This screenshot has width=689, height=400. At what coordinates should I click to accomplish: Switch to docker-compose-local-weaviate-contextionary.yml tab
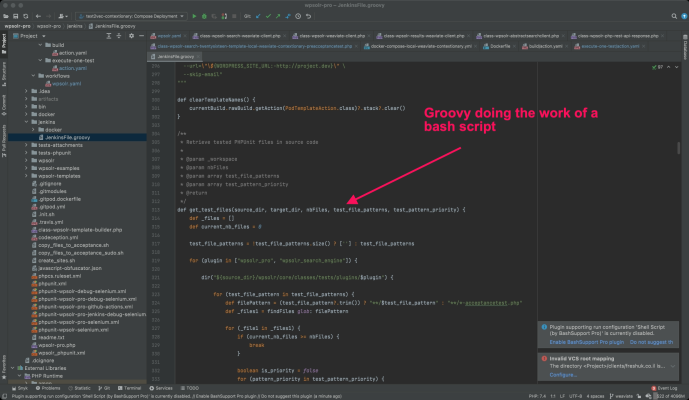pyautogui.click(x=421, y=46)
